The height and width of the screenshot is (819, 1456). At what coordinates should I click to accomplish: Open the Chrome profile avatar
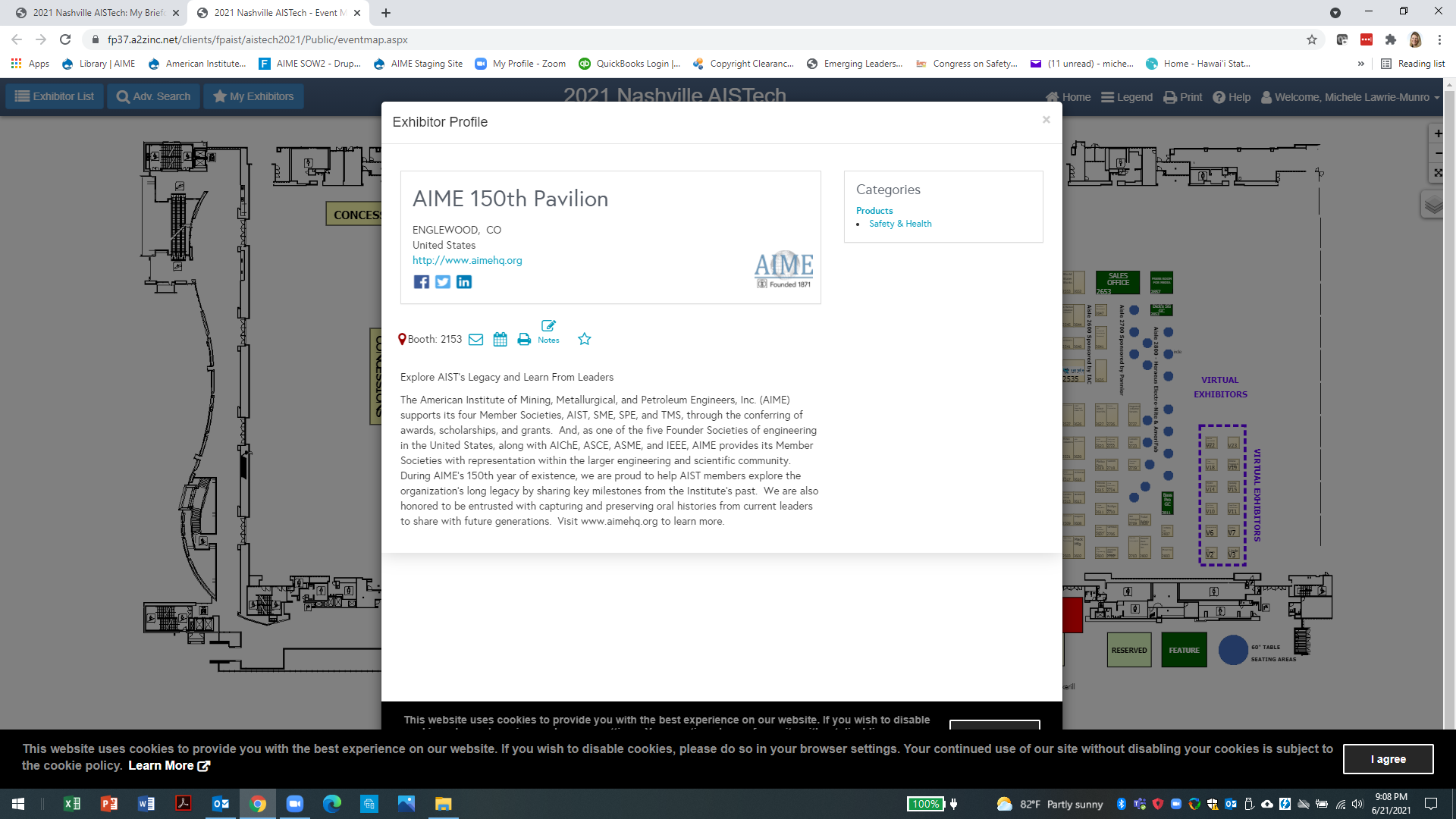[x=1415, y=39]
